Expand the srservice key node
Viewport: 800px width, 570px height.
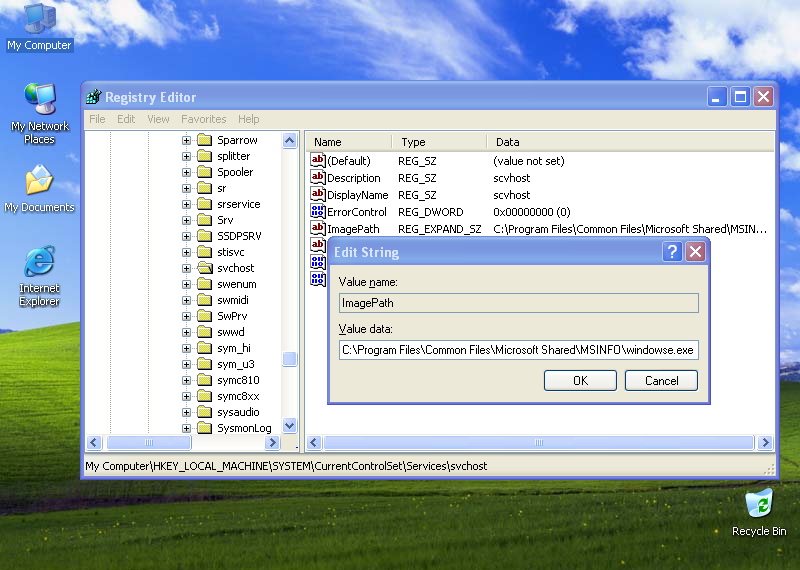186,204
